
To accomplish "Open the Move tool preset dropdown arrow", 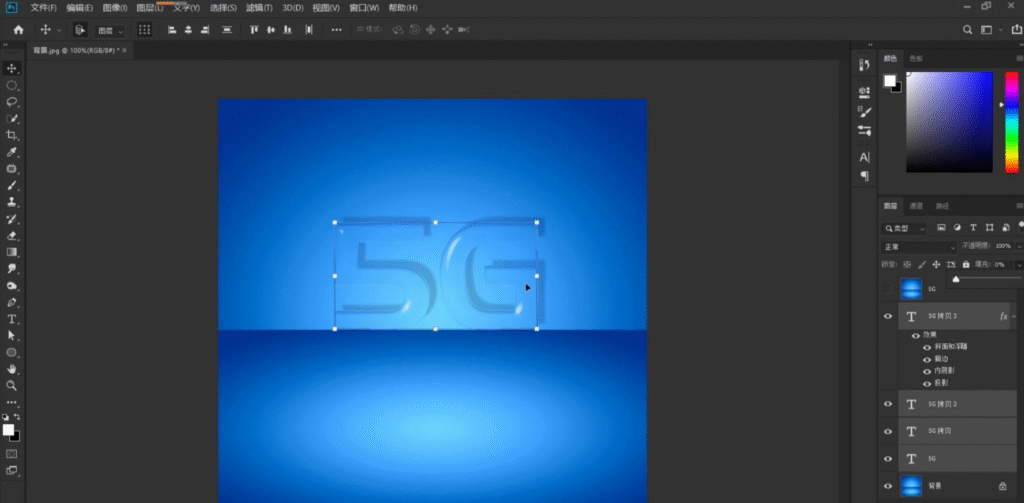I will coord(59,30).
